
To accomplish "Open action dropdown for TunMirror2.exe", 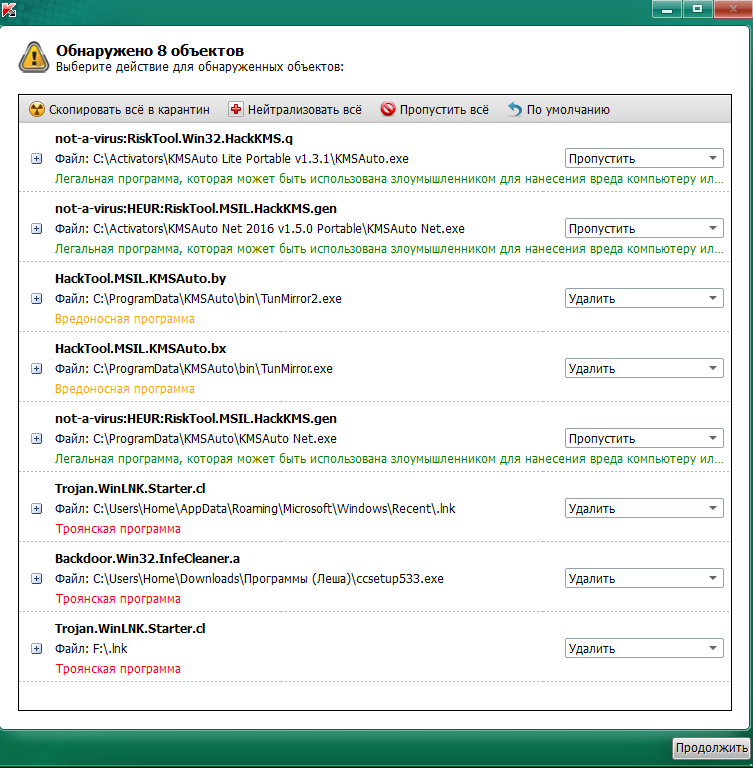I will pos(644,298).
